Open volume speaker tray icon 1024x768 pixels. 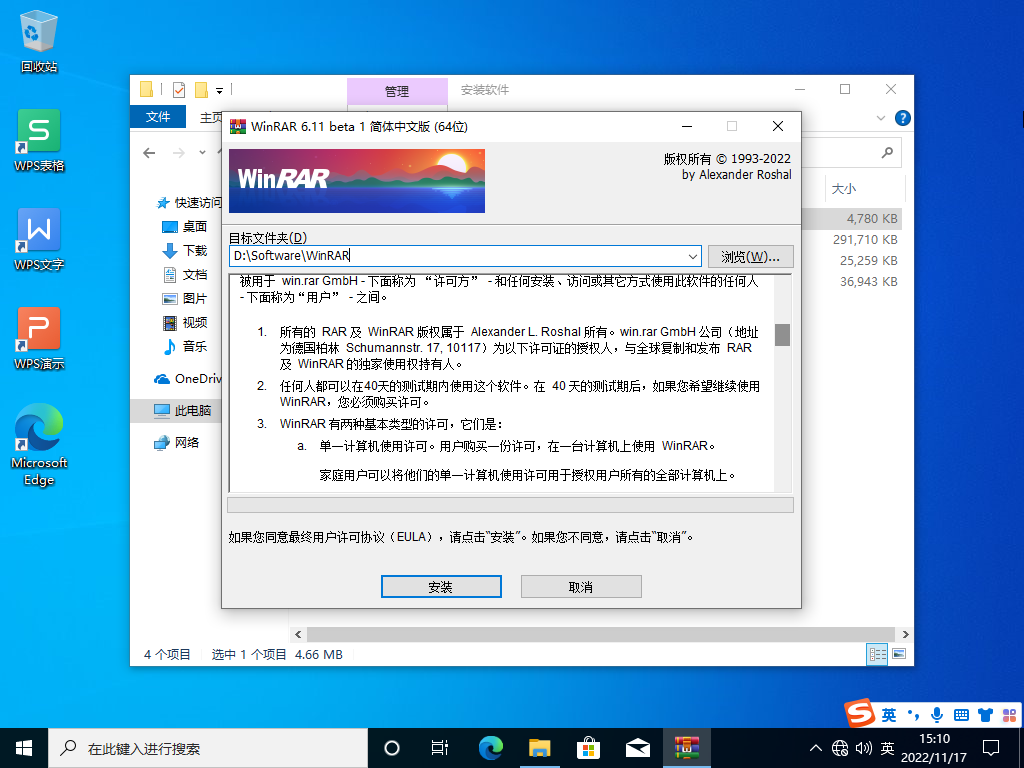coord(863,748)
